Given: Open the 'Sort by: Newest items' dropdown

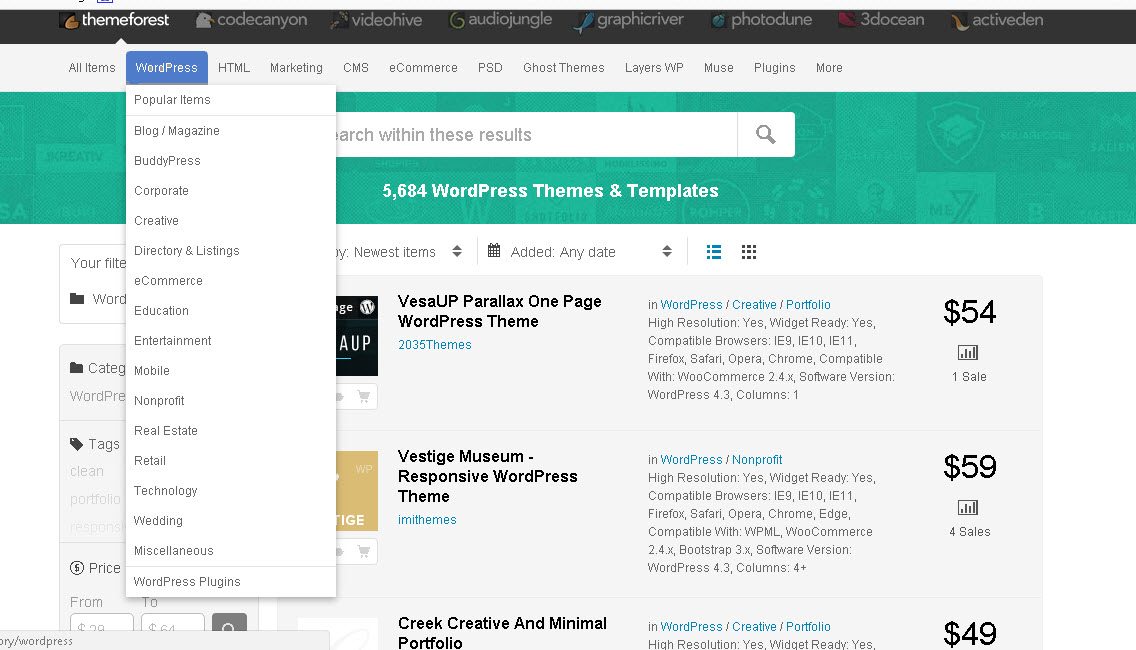Looking at the screenshot, I should coord(398,251).
